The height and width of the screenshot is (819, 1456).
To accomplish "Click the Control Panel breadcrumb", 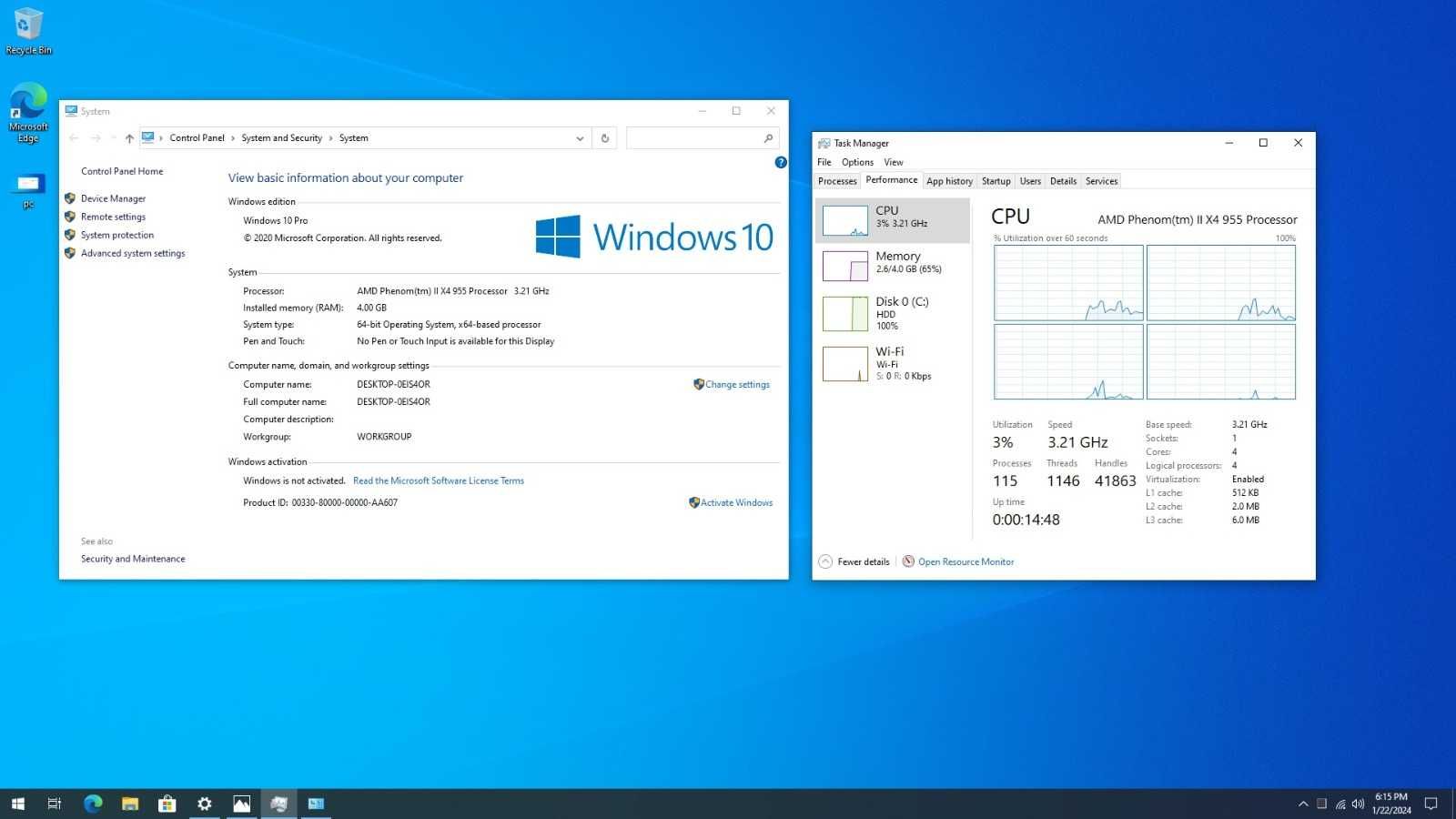I will click(197, 138).
